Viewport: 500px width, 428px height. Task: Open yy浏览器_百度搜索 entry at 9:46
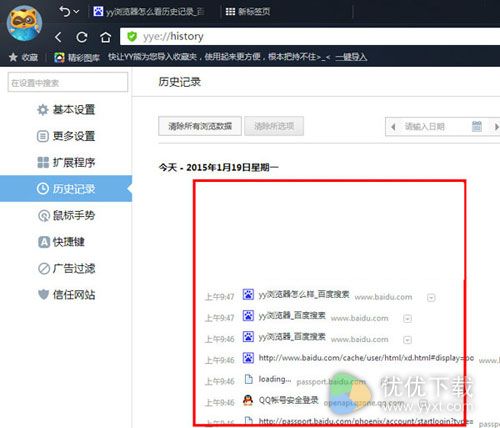(292, 337)
